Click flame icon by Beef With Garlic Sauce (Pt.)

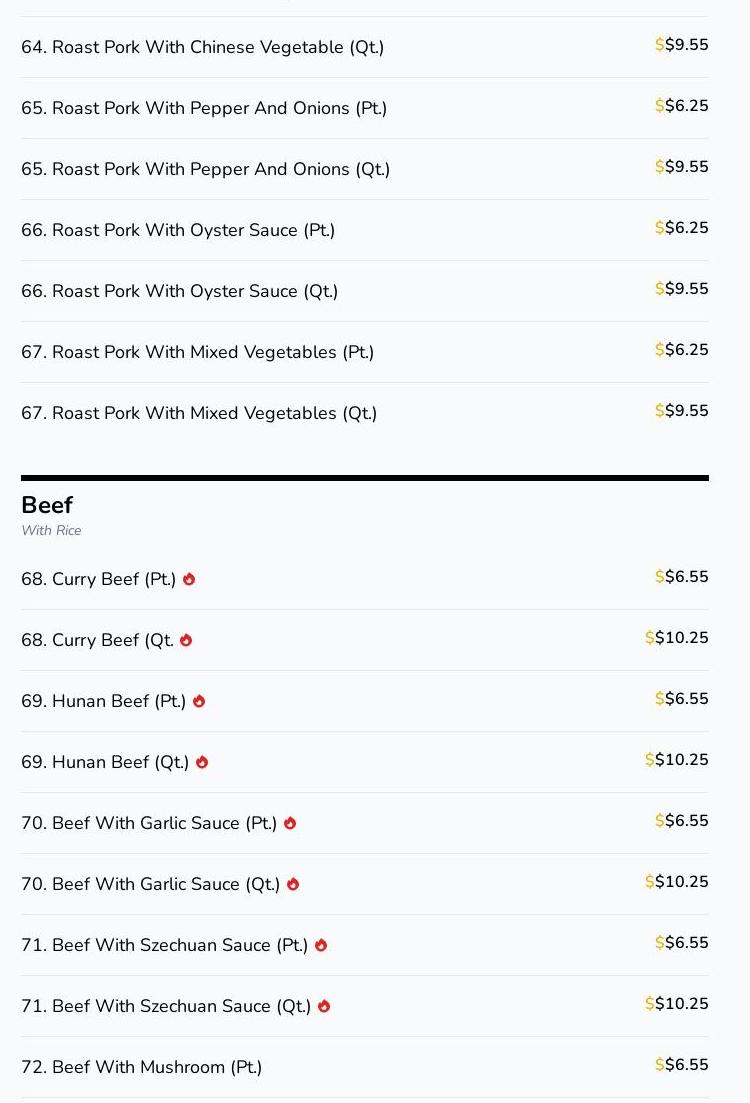[x=290, y=823]
